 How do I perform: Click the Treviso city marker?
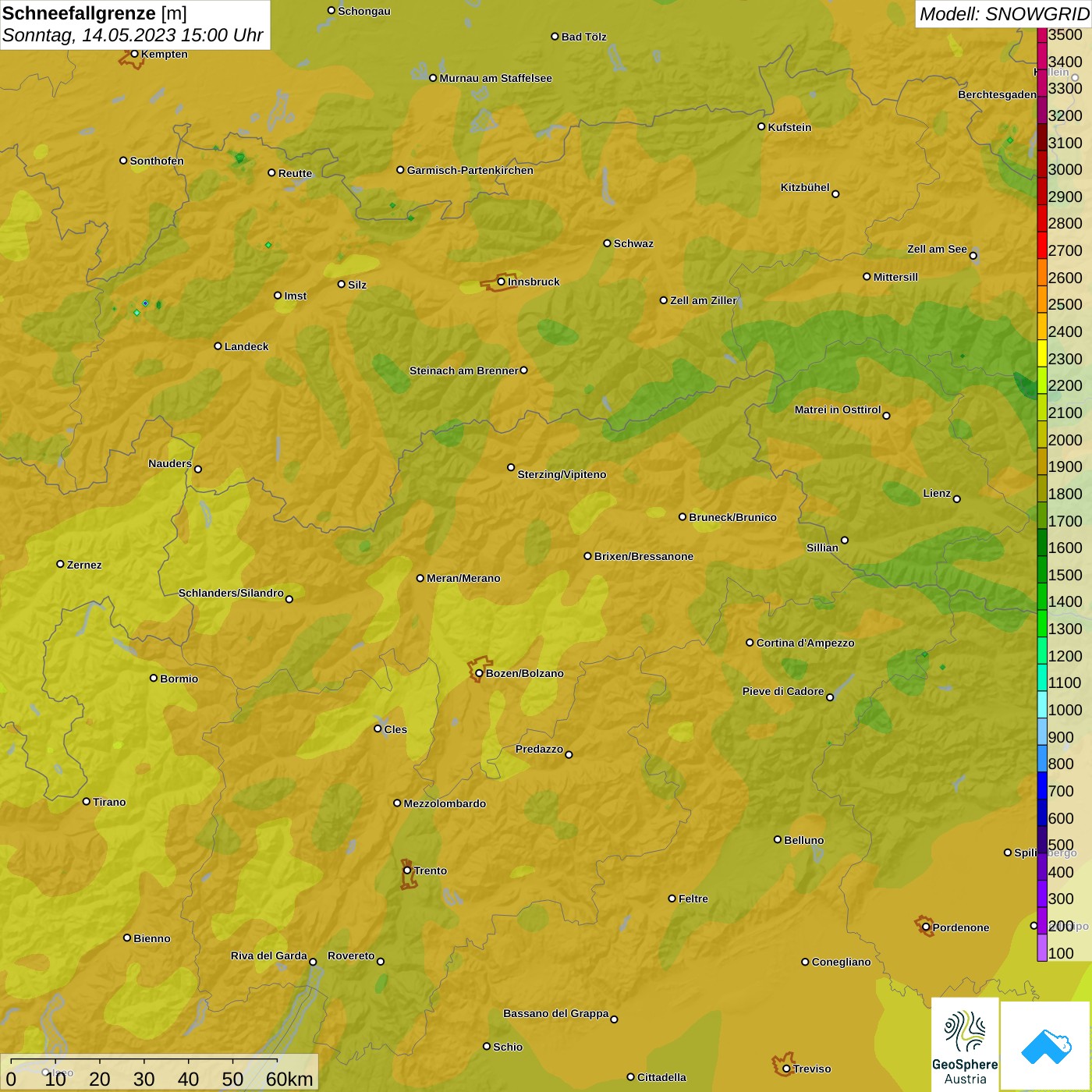786,1069
